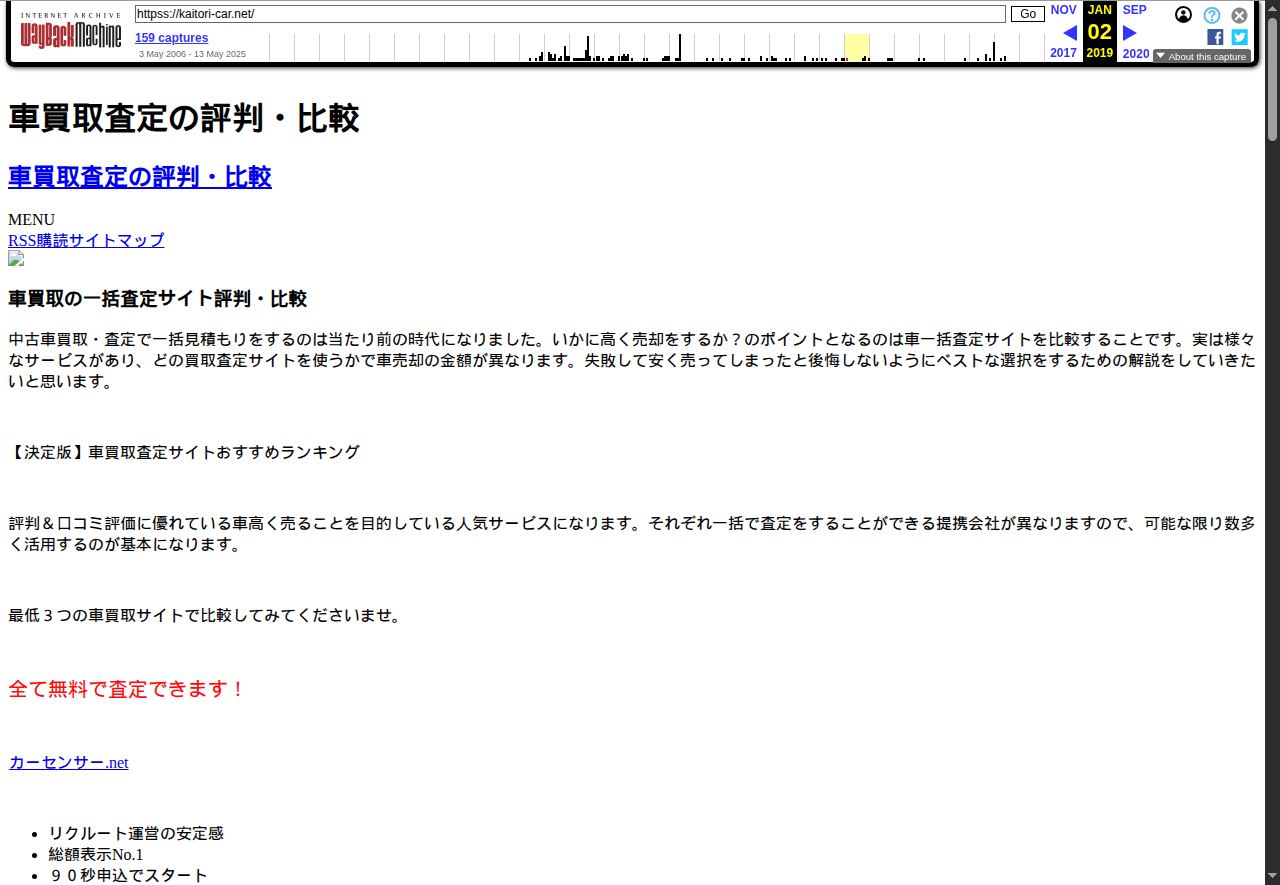
Task: Open the 車買取査定の評判・比較 heading link
Action: pos(140,177)
